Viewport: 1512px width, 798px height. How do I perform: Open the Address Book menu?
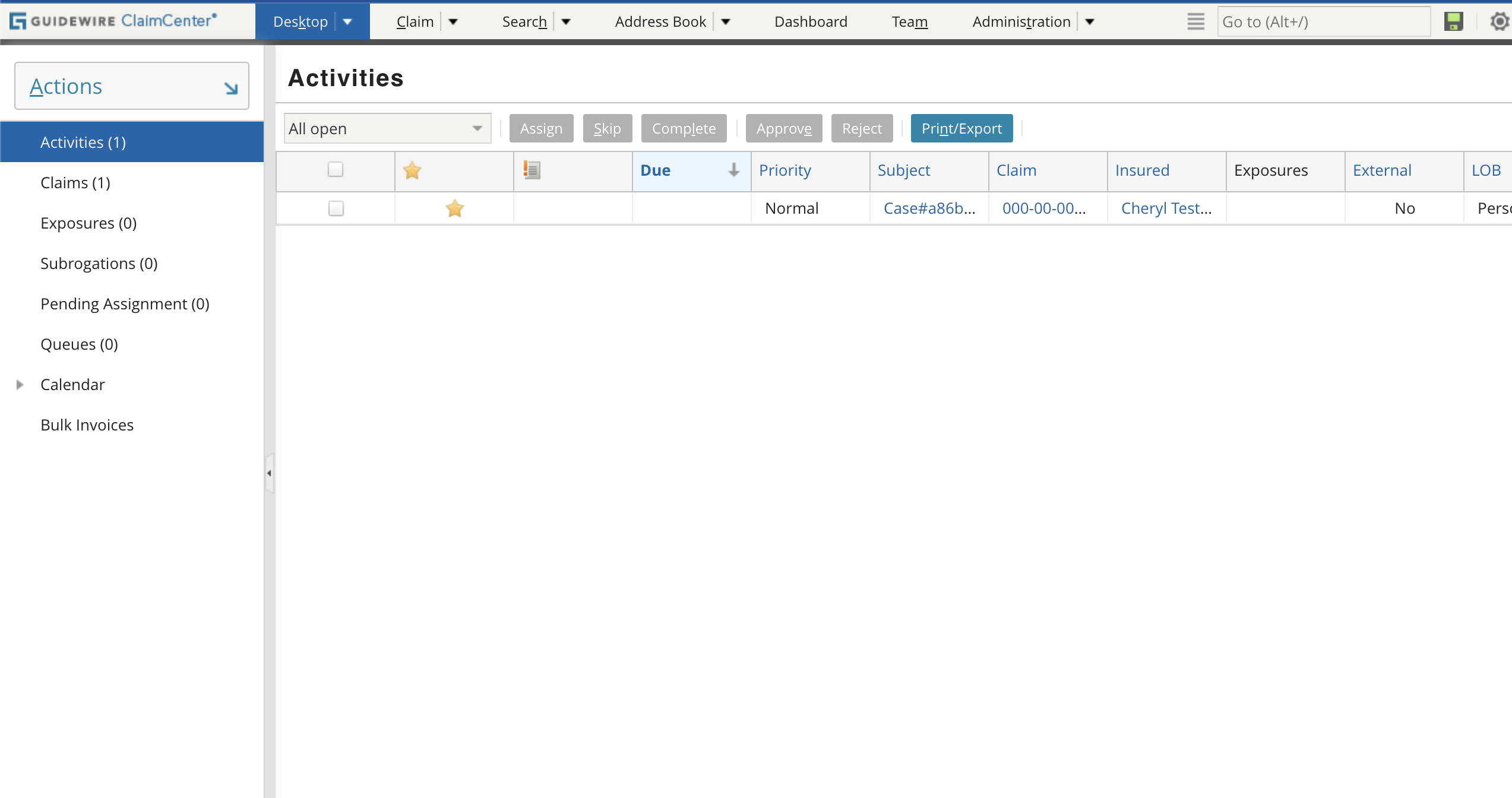click(x=660, y=21)
